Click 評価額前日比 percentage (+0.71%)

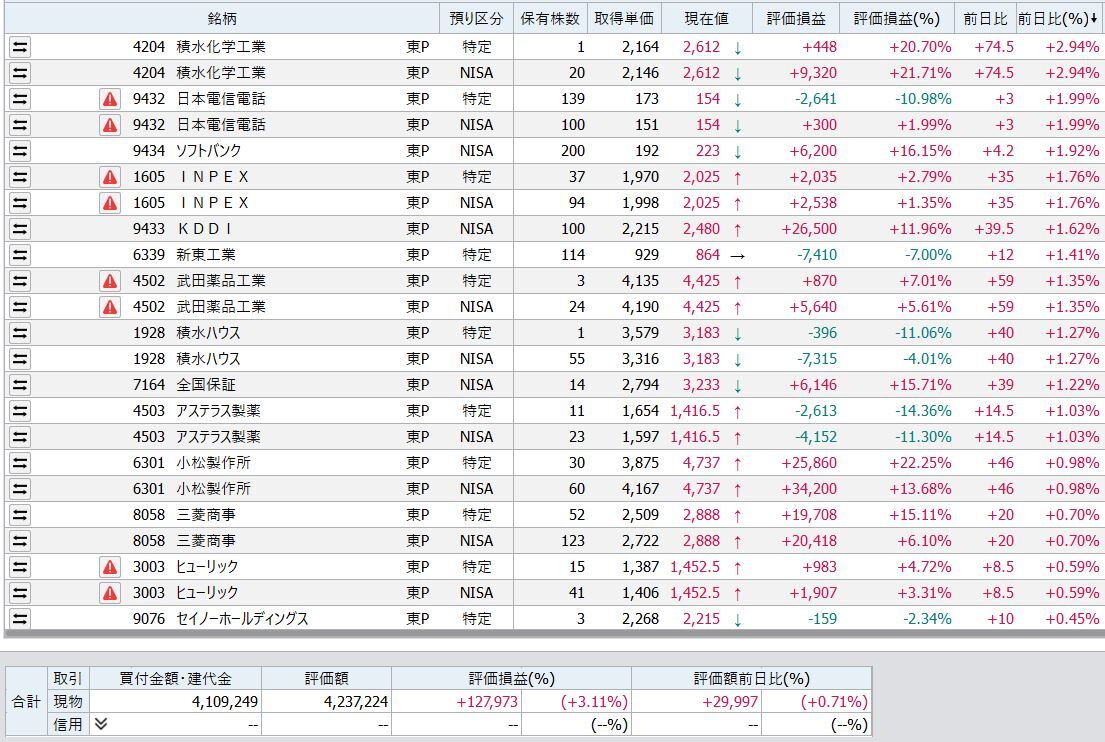[x=834, y=702]
